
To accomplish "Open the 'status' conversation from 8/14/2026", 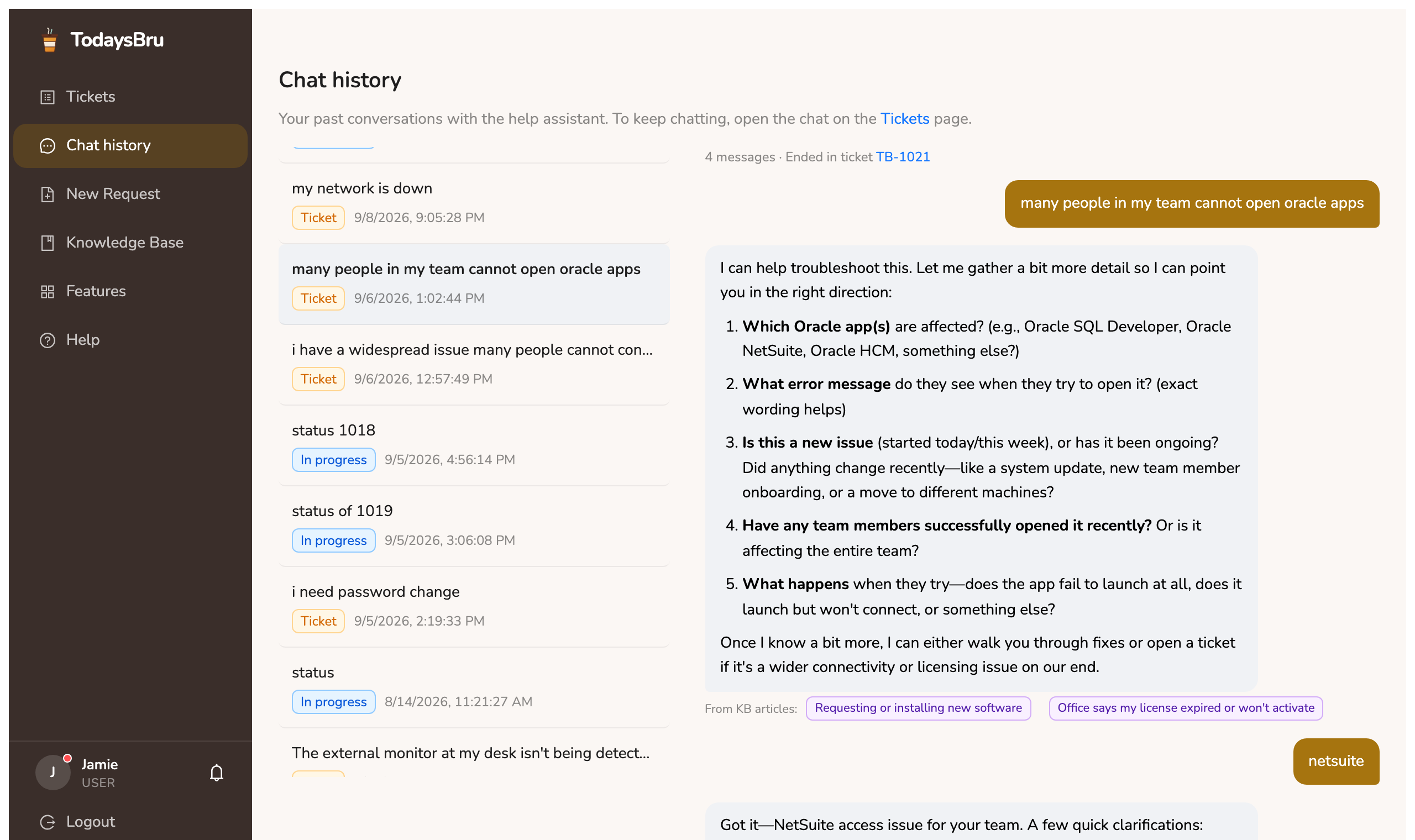I will (x=474, y=687).
